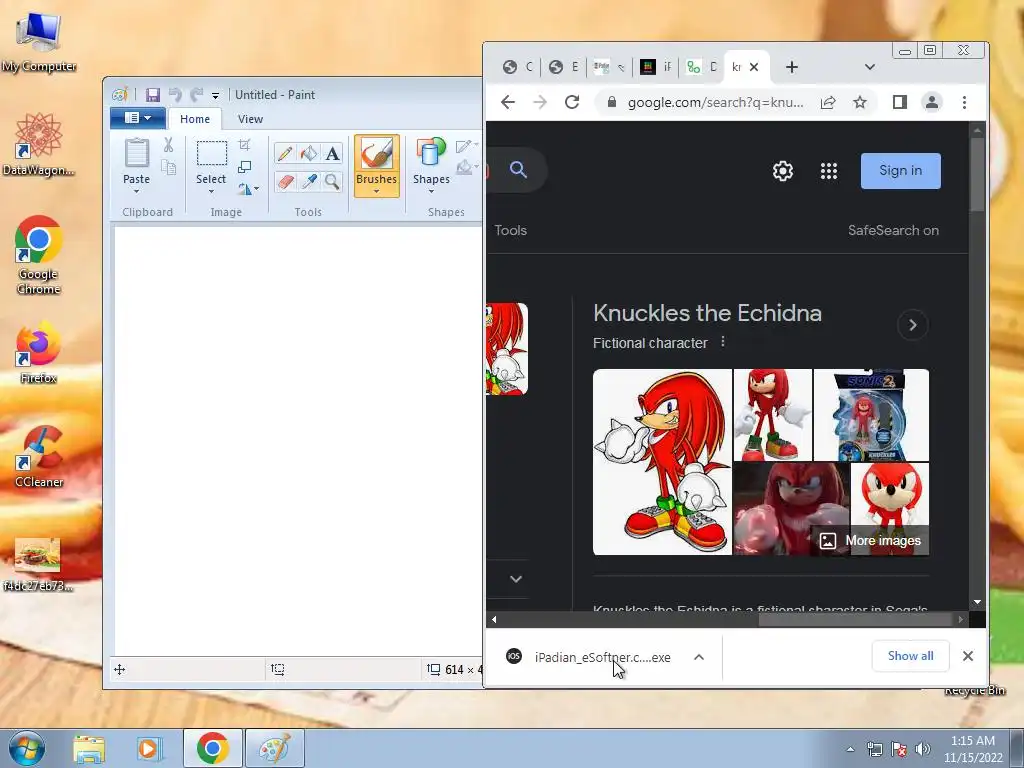The height and width of the screenshot is (768, 1024).
Task: Click the Chrome address bar URL
Action: (x=716, y=103)
